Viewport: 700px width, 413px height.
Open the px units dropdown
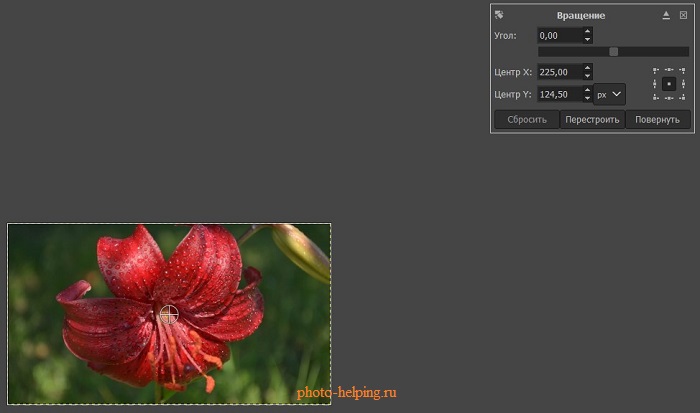[609, 94]
